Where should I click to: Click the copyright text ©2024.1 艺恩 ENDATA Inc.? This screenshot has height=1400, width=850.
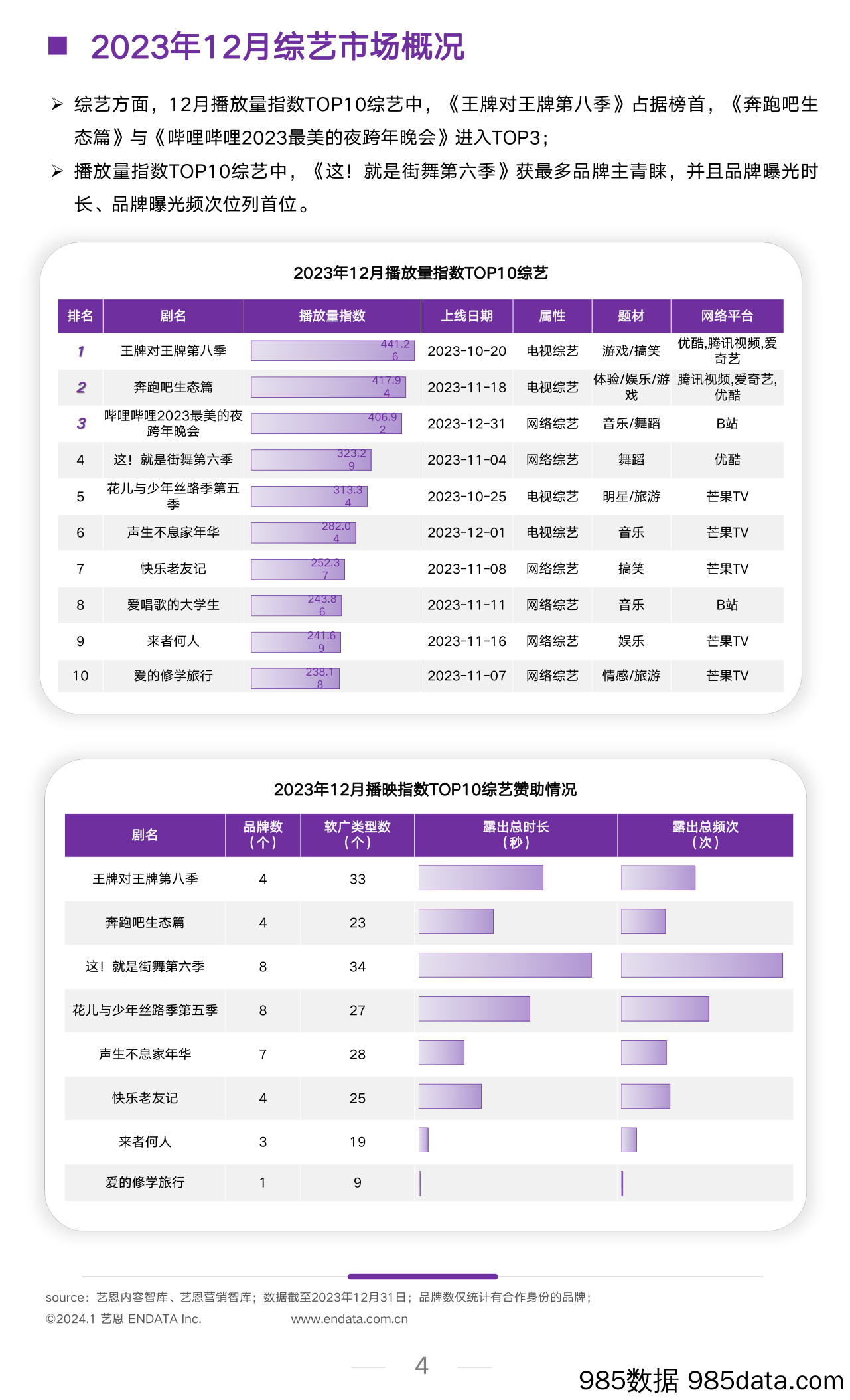123,1319
